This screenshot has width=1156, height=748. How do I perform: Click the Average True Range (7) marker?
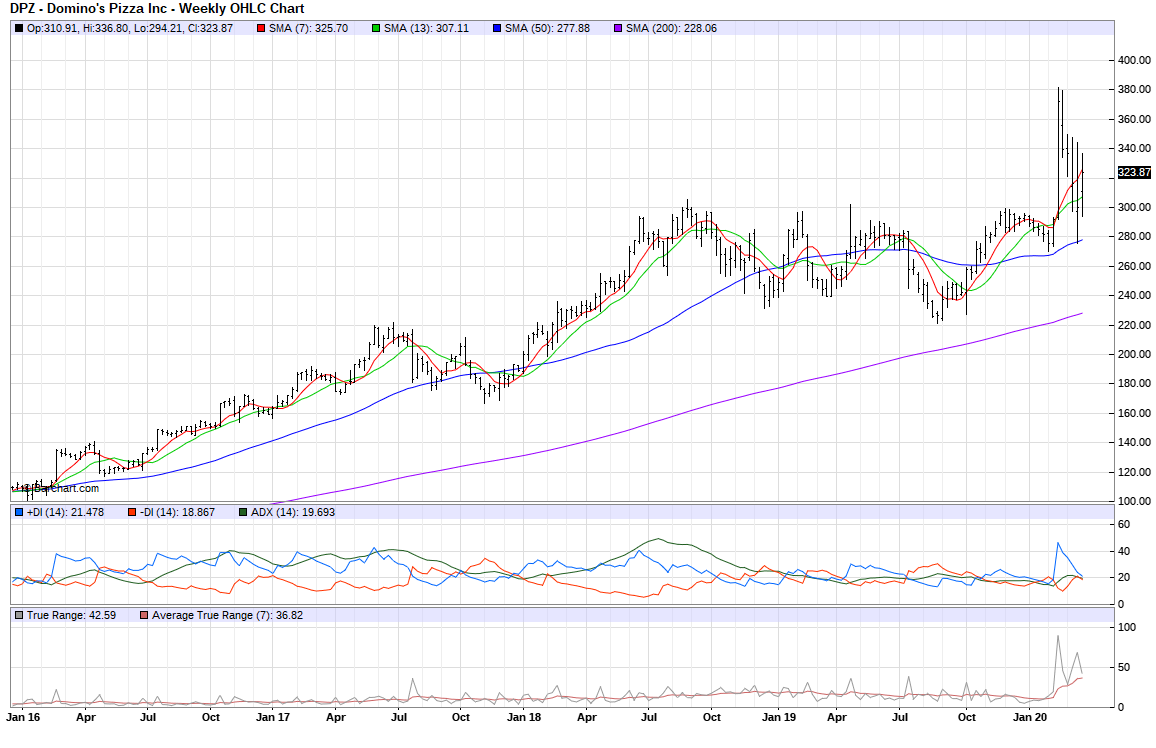pos(143,615)
